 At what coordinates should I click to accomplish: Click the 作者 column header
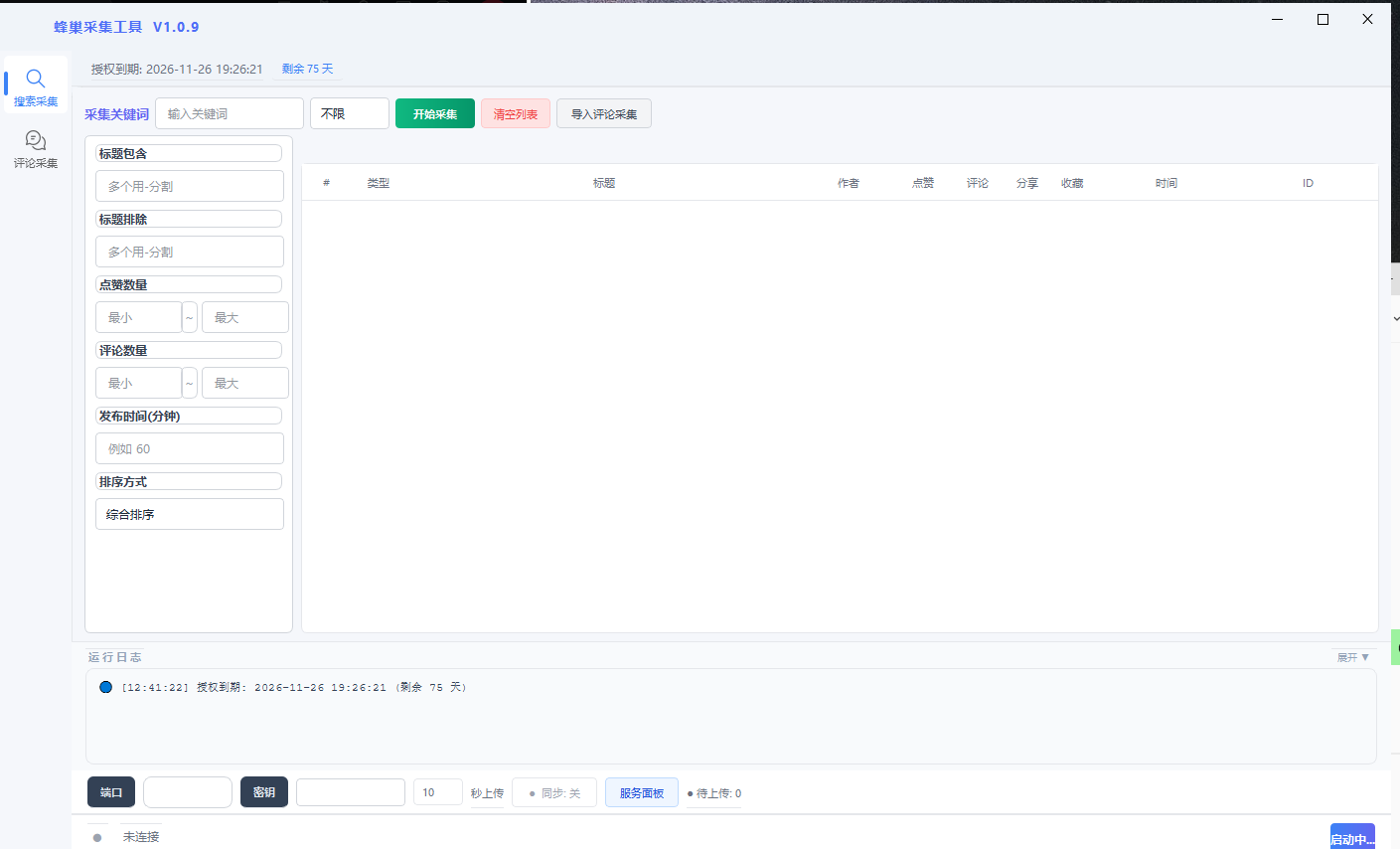coord(849,183)
